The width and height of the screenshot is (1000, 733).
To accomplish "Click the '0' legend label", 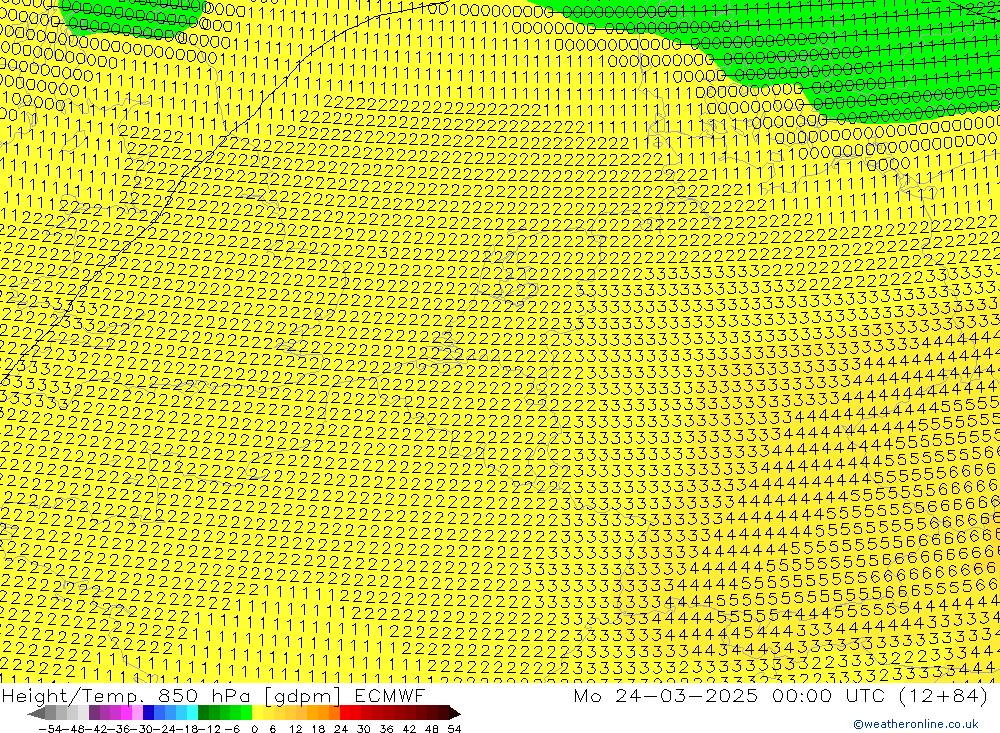I will pos(254,729).
